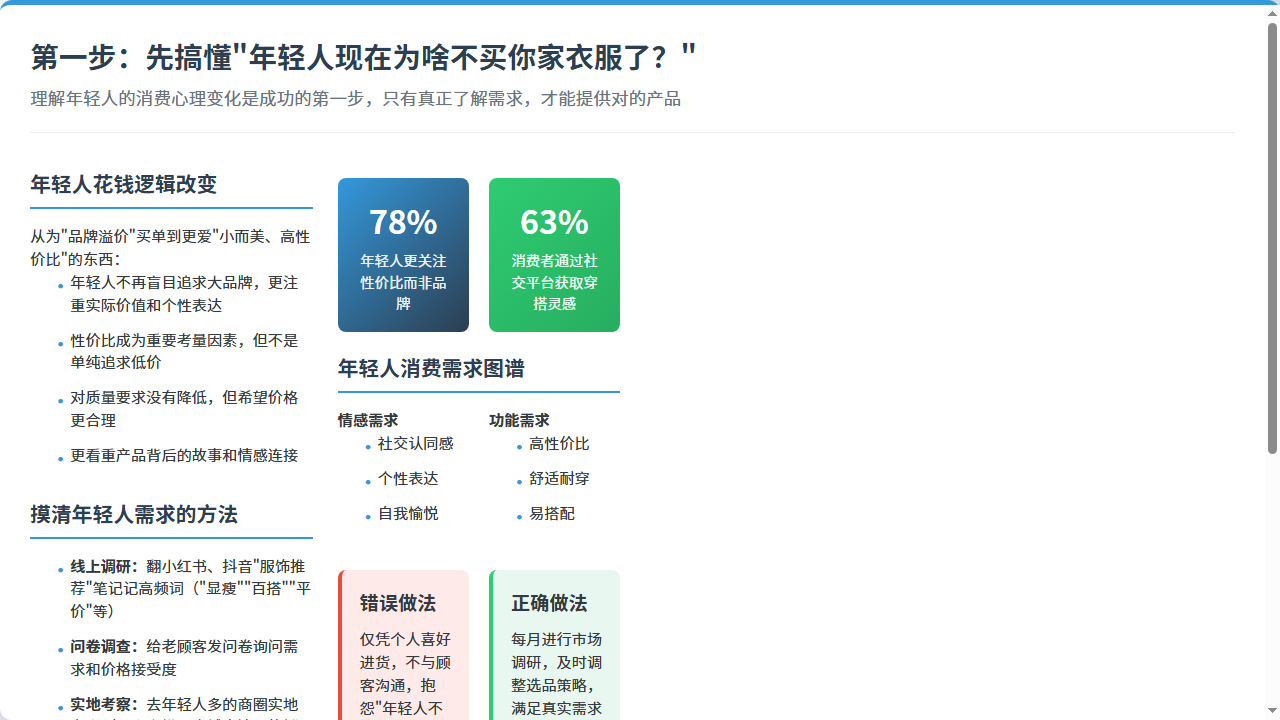The image size is (1280, 720).
Task: Select the 自我愉悦 list item
Action: (407, 514)
